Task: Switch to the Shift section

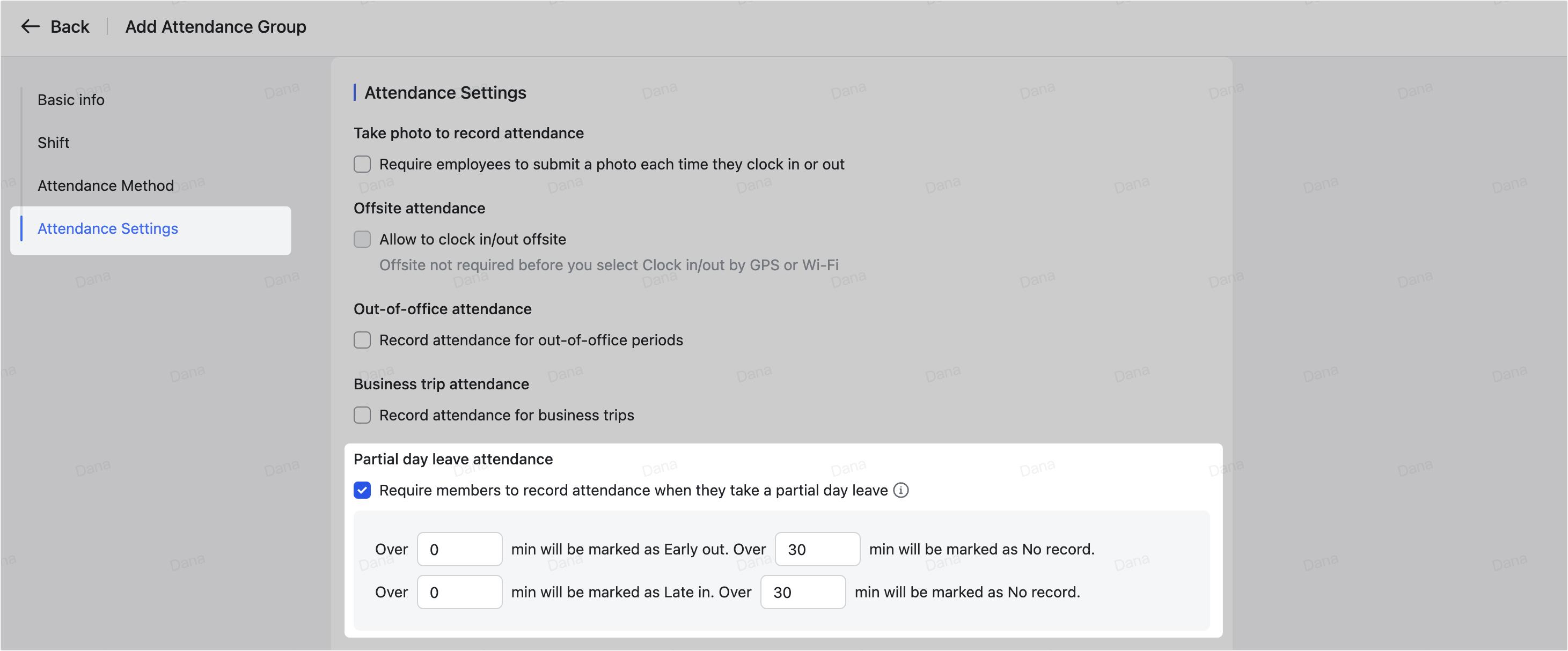Action: point(54,142)
